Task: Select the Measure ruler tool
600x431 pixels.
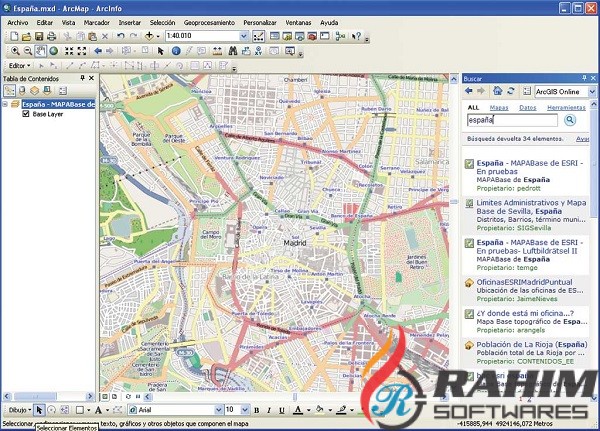Action: [217, 51]
